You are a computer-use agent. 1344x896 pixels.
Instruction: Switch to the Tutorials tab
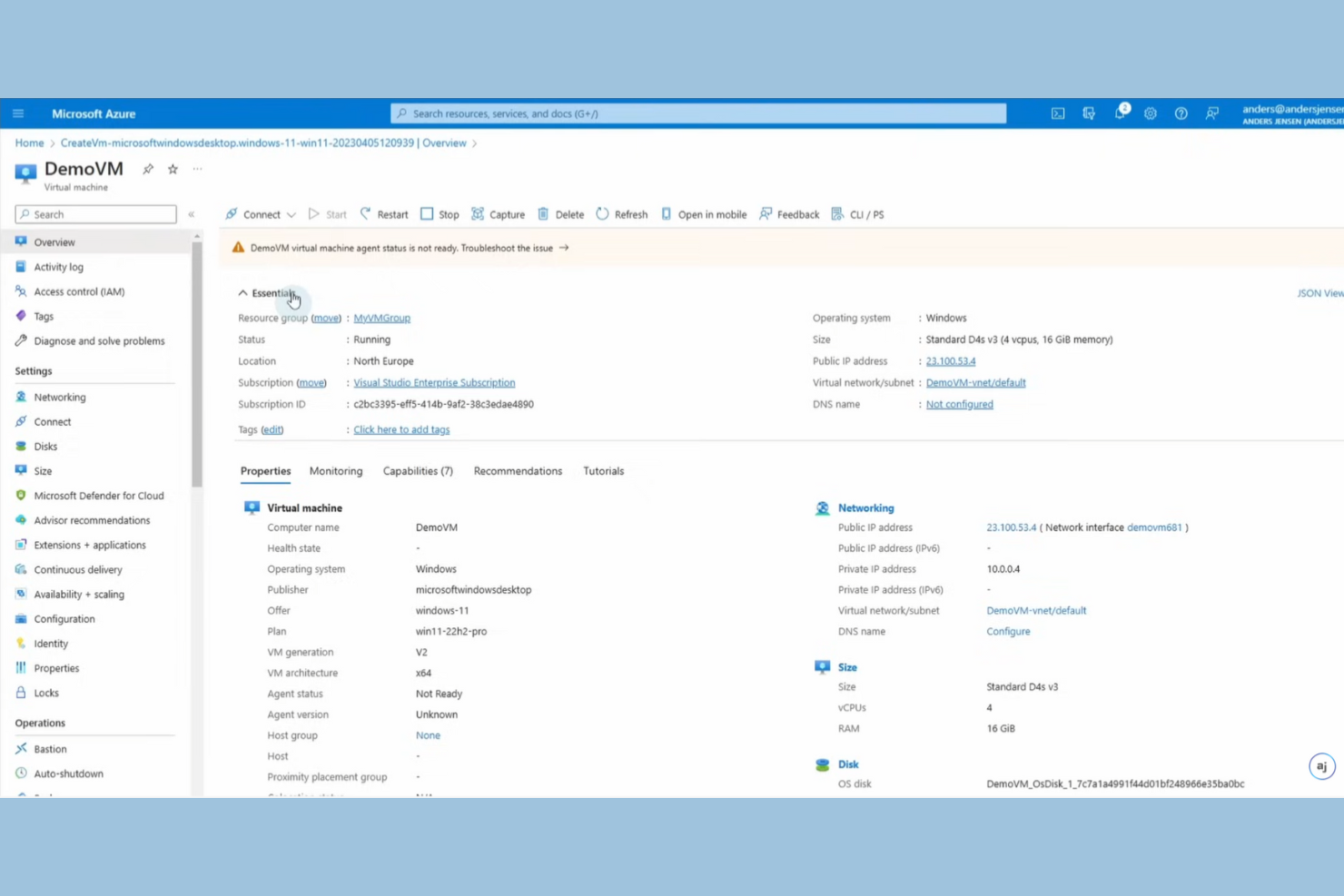tap(603, 471)
